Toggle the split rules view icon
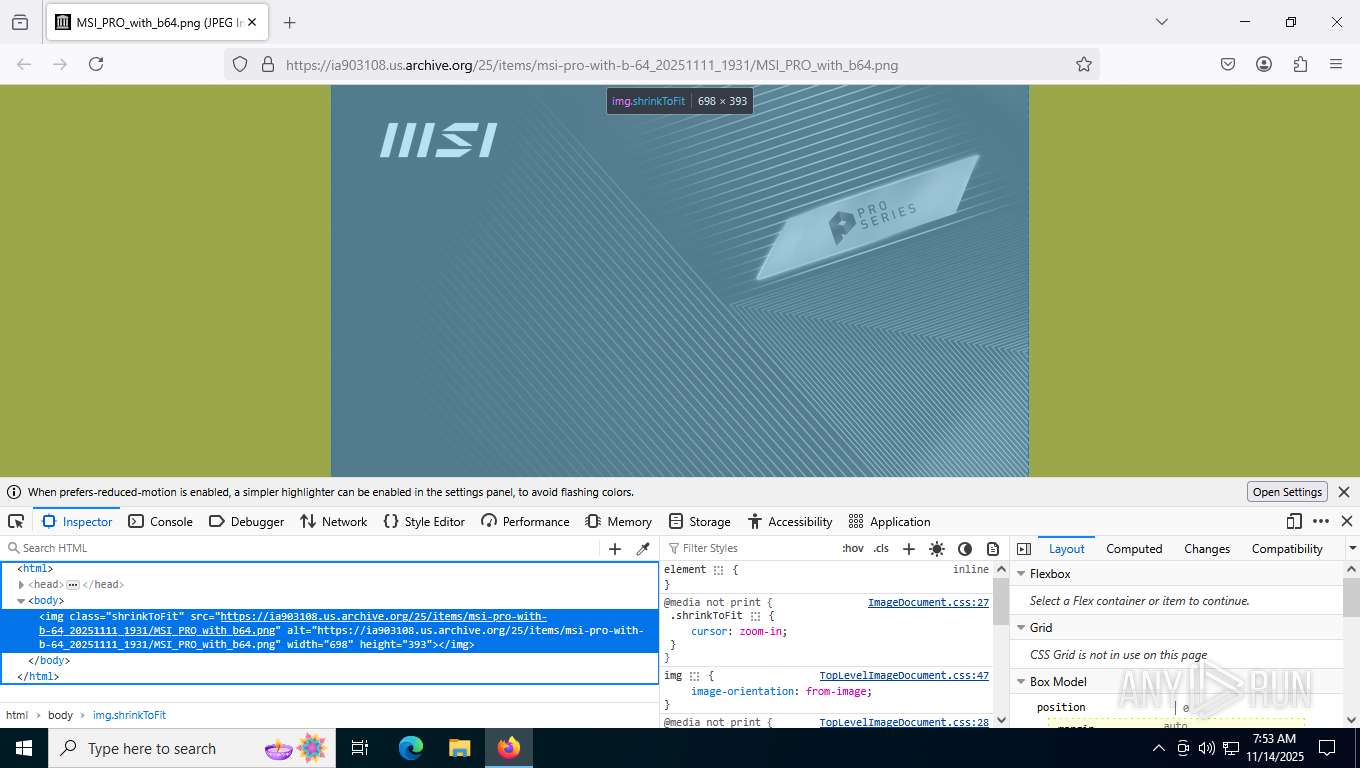This screenshot has width=1360, height=768. 1024,549
